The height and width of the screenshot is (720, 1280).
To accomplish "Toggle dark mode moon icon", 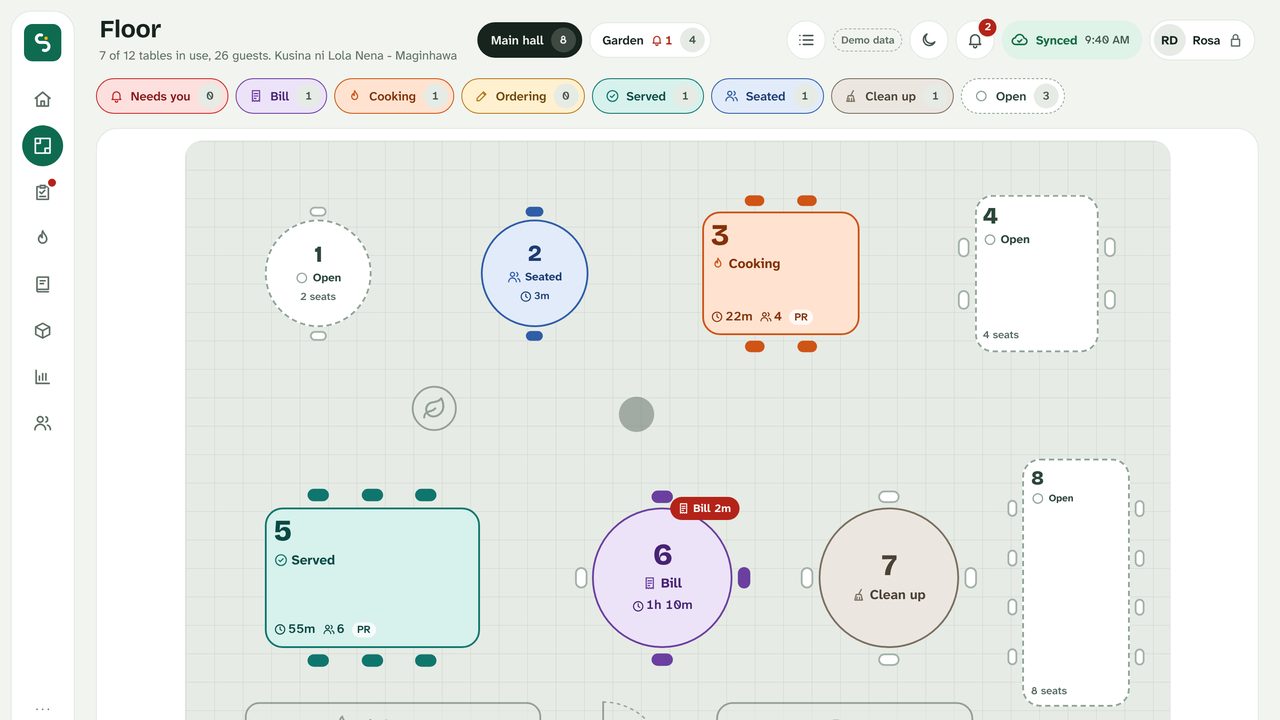I will 929,40.
